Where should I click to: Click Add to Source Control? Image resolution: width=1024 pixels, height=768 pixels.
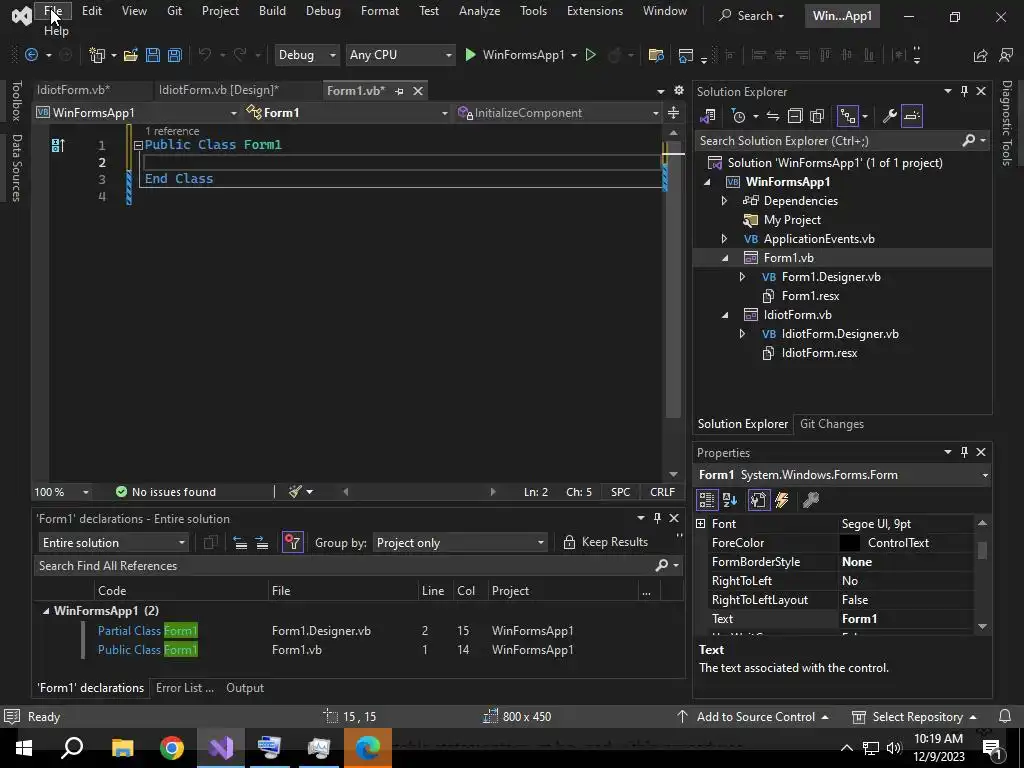(x=753, y=716)
